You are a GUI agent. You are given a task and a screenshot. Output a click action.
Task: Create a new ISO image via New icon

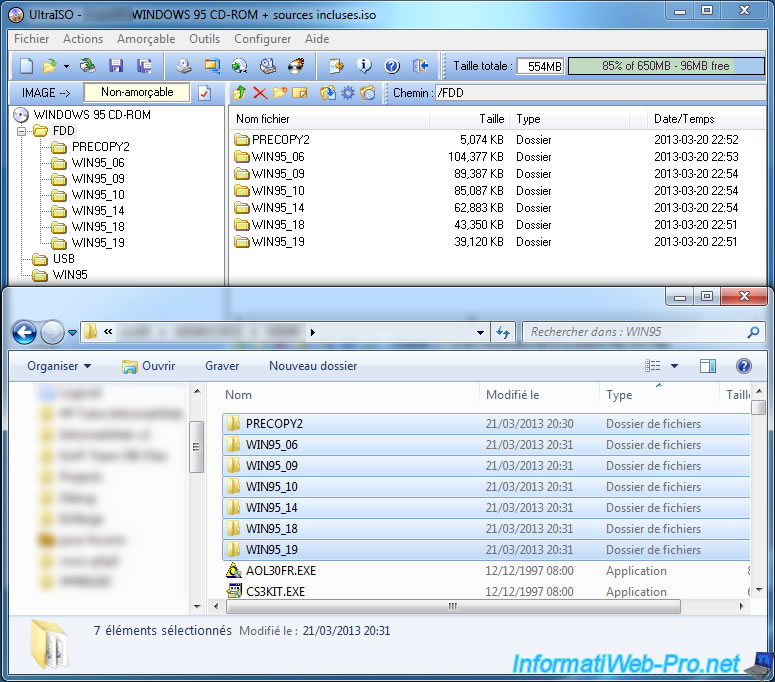point(27,66)
